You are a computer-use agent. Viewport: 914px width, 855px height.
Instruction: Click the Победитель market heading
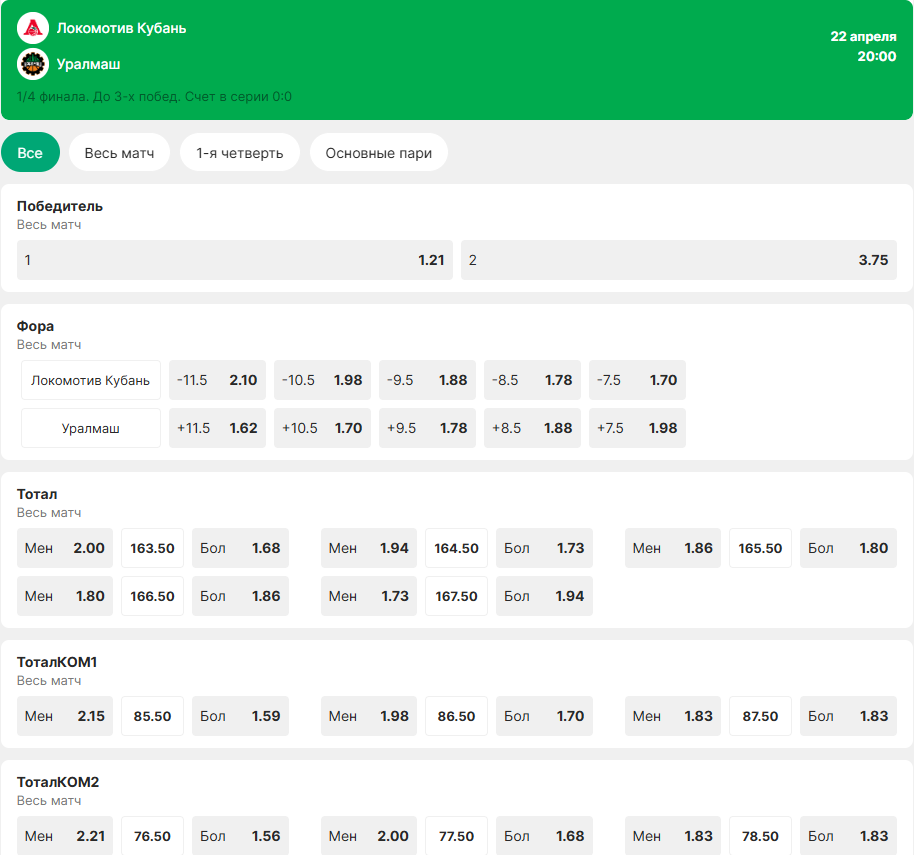[x=59, y=206]
